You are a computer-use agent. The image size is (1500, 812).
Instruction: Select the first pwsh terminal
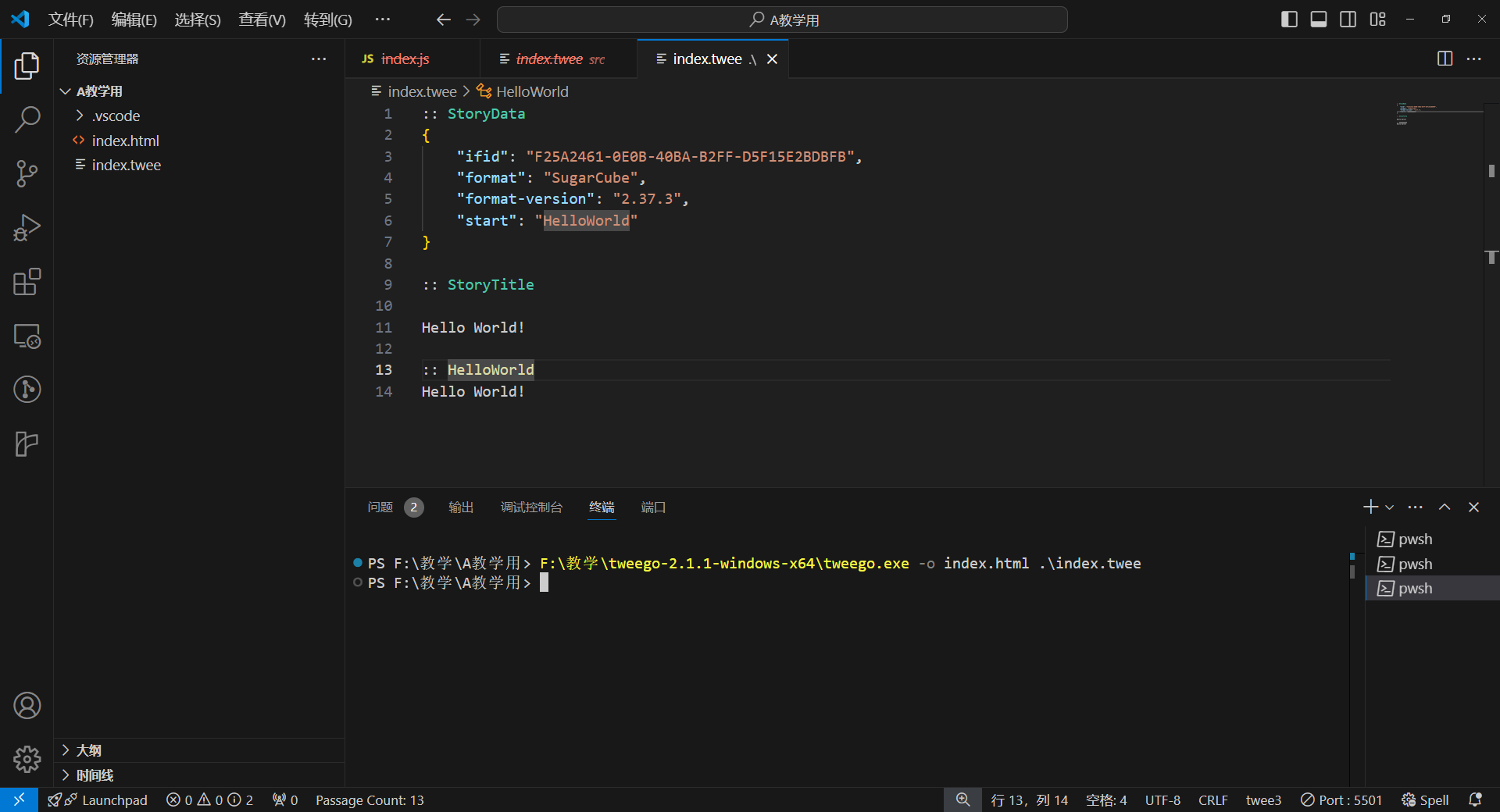(x=1433, y=540)
